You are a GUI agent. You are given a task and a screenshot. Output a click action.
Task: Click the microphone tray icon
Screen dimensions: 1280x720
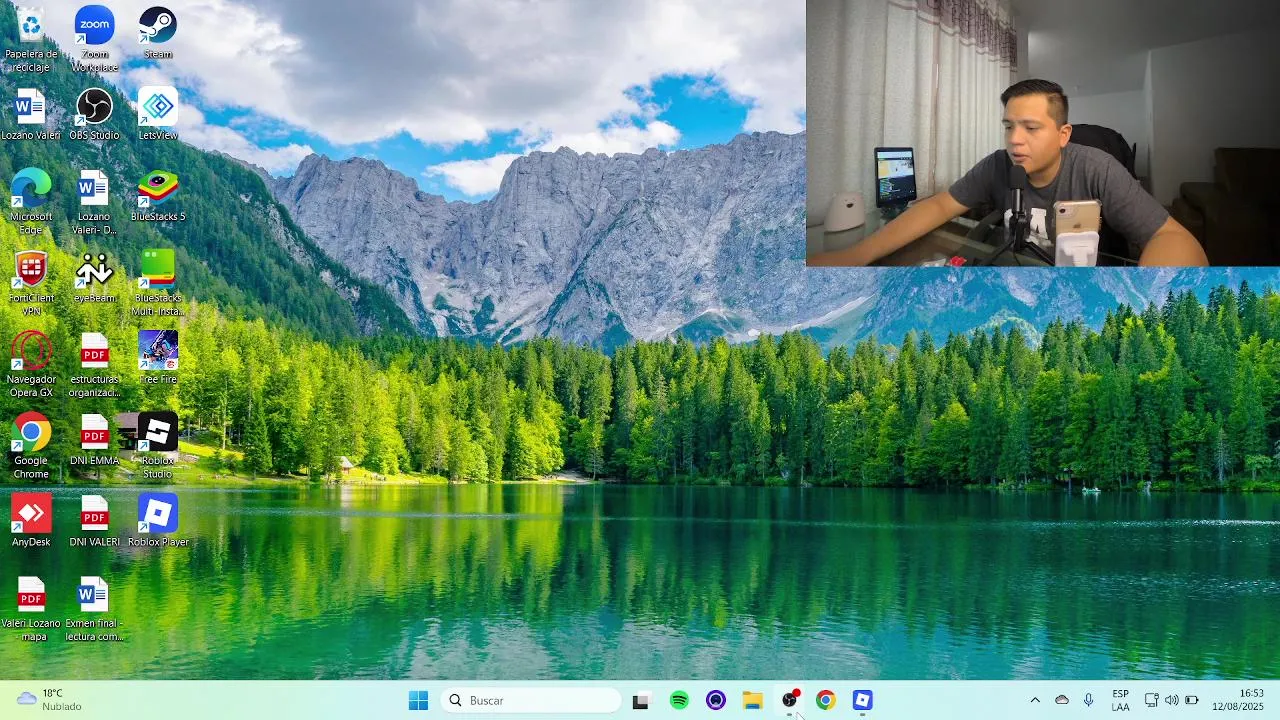[1088, 700]
